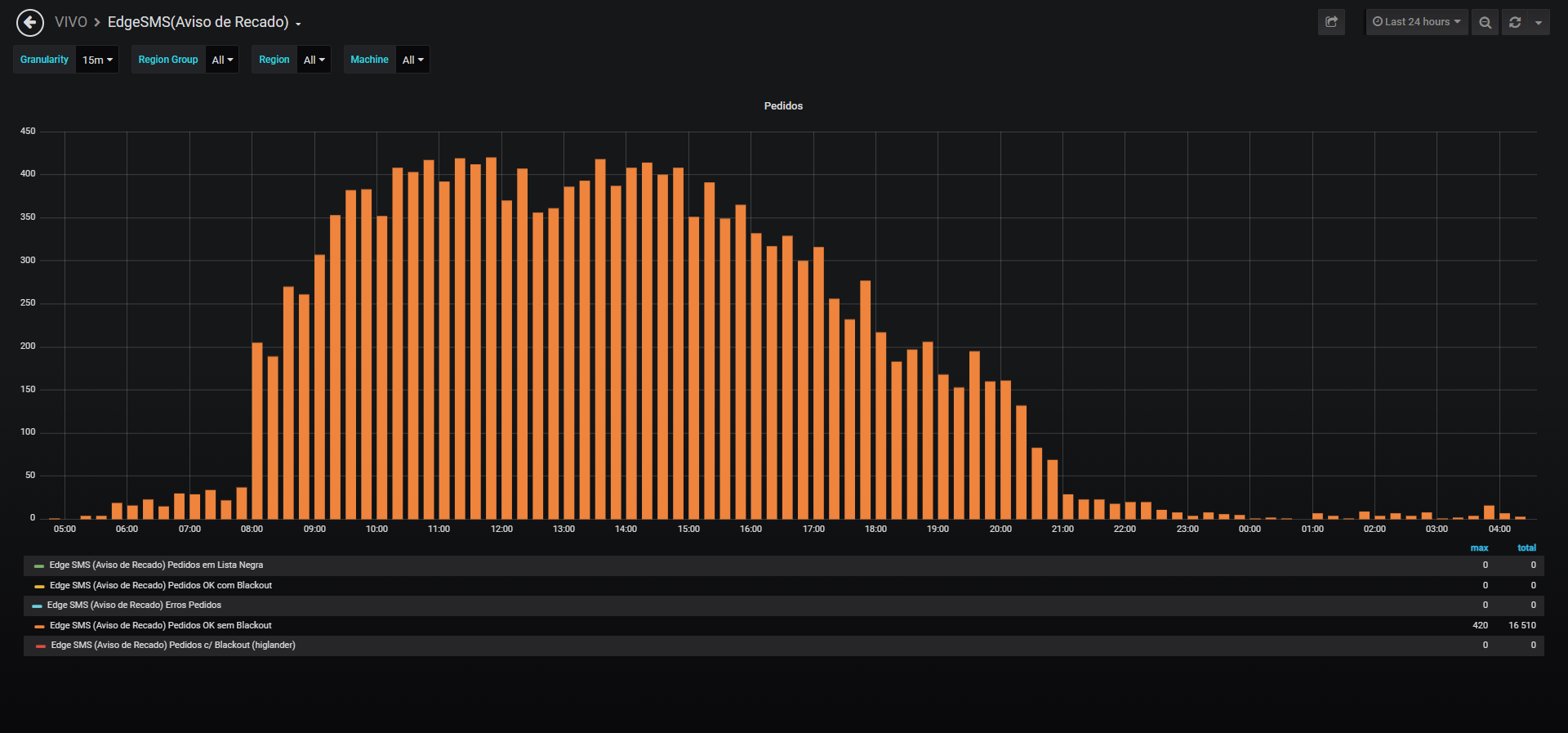Viewport: 1568px width, 733px height.
Task: Click orange swatch for OK sem Blackout
Action: [x=39, y=627]
